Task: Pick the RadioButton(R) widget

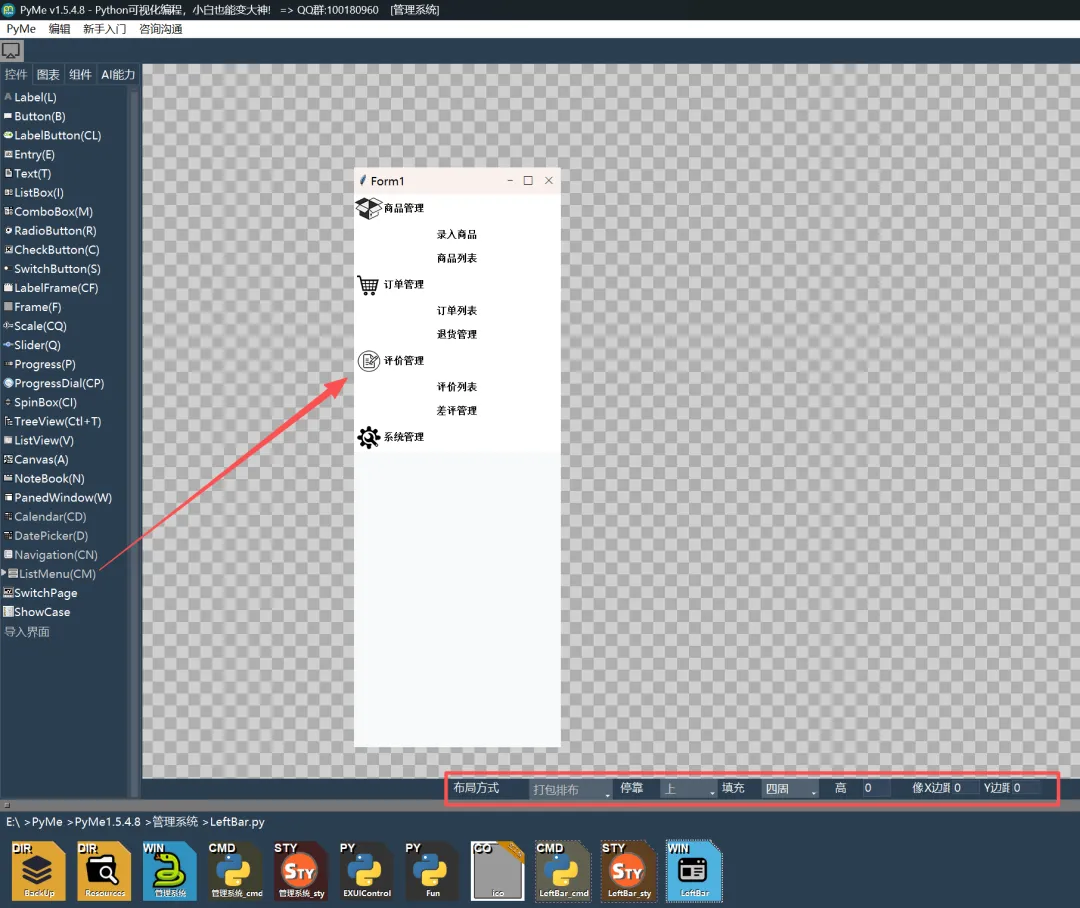Action: pos(50,231)
